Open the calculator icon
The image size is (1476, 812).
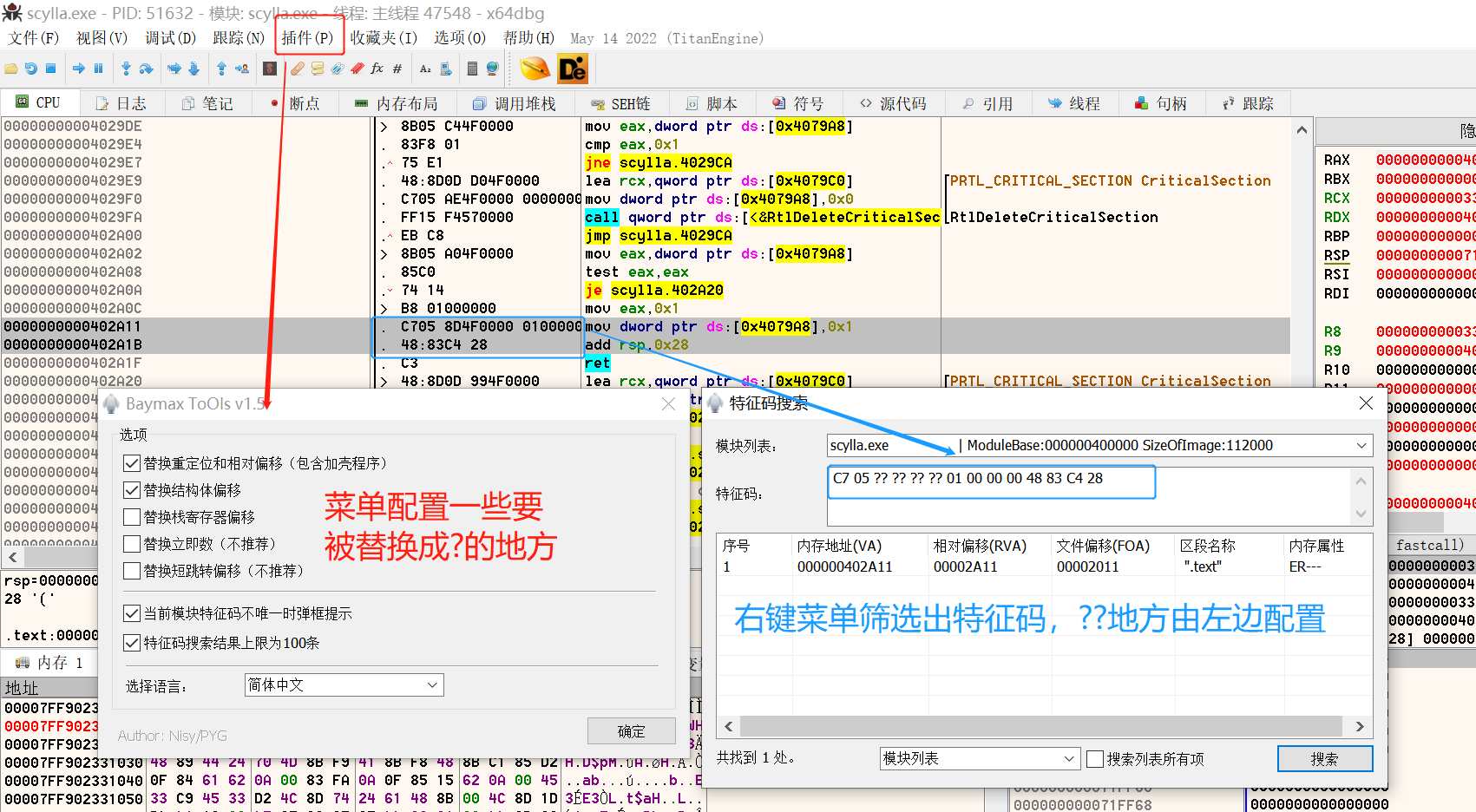pos(472,69)
